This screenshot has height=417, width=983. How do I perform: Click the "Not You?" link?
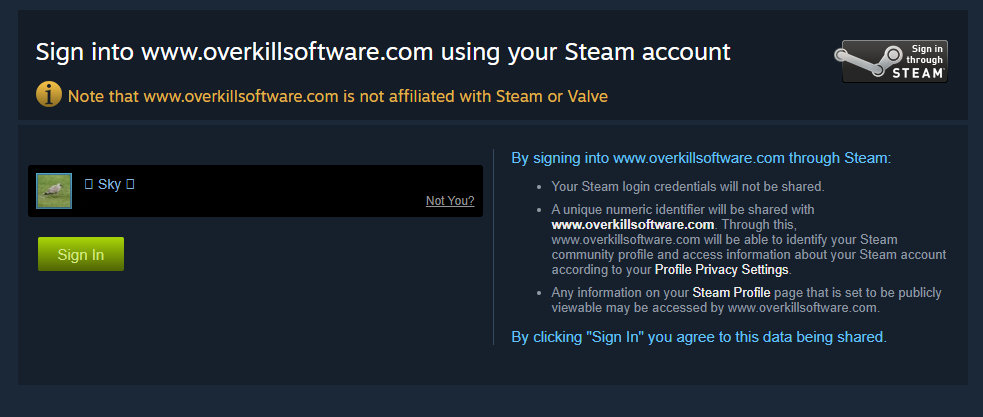click(450, 201)
